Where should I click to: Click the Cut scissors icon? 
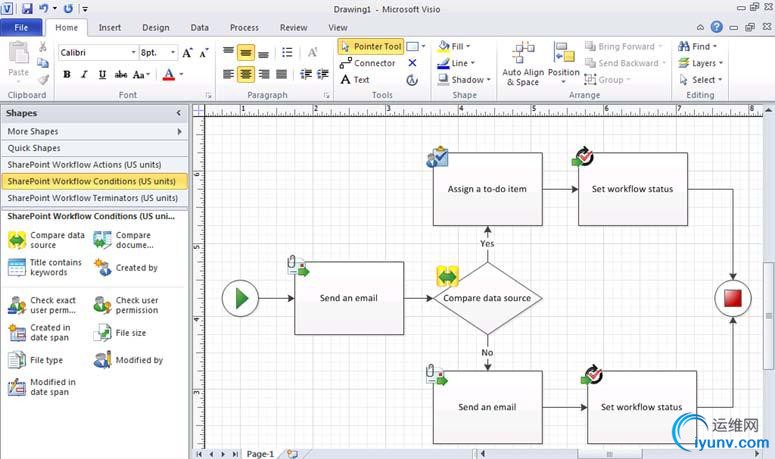(x=43, y=47)
